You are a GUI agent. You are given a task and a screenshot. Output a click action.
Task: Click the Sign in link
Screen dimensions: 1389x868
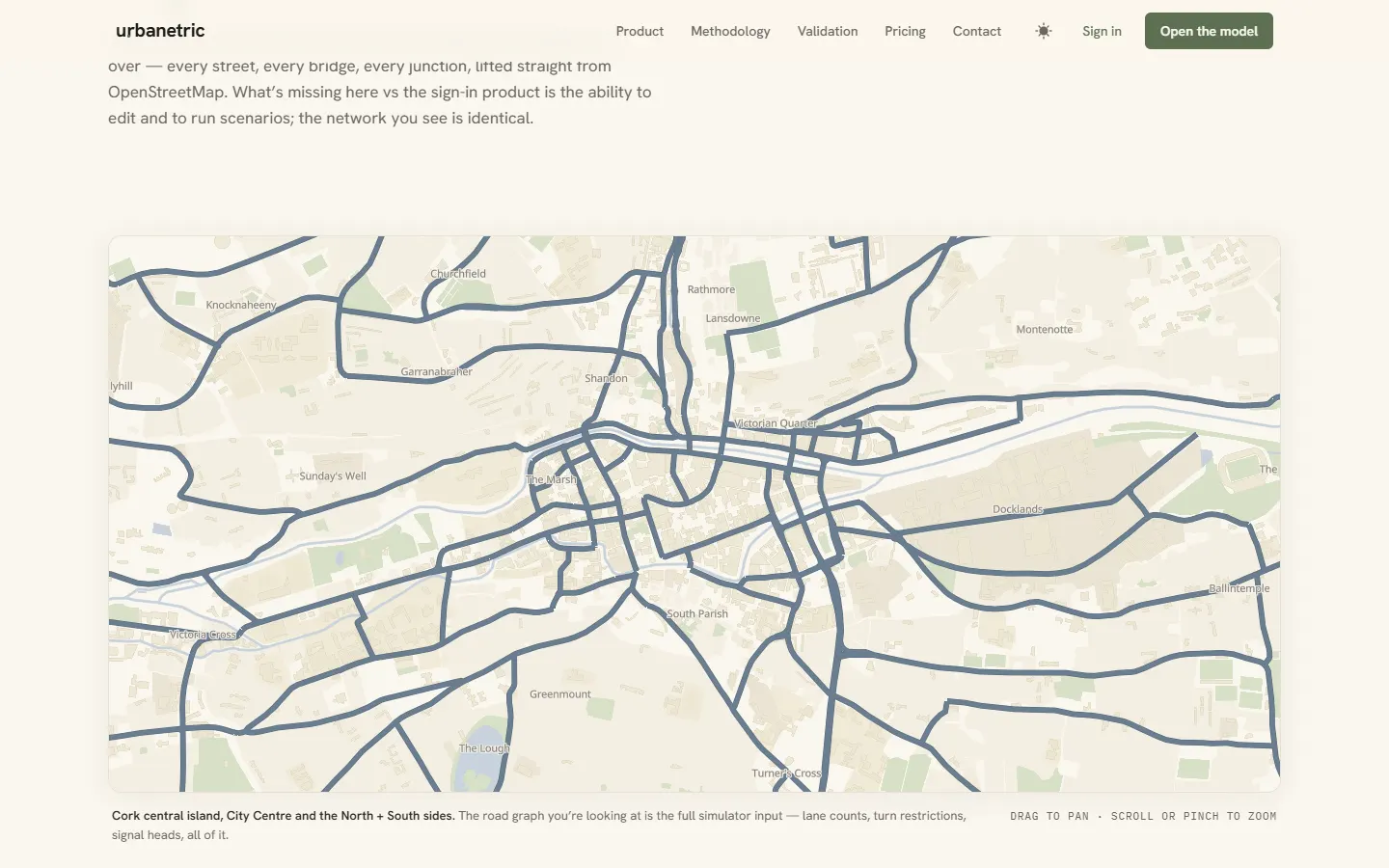tap(1102, 31)
